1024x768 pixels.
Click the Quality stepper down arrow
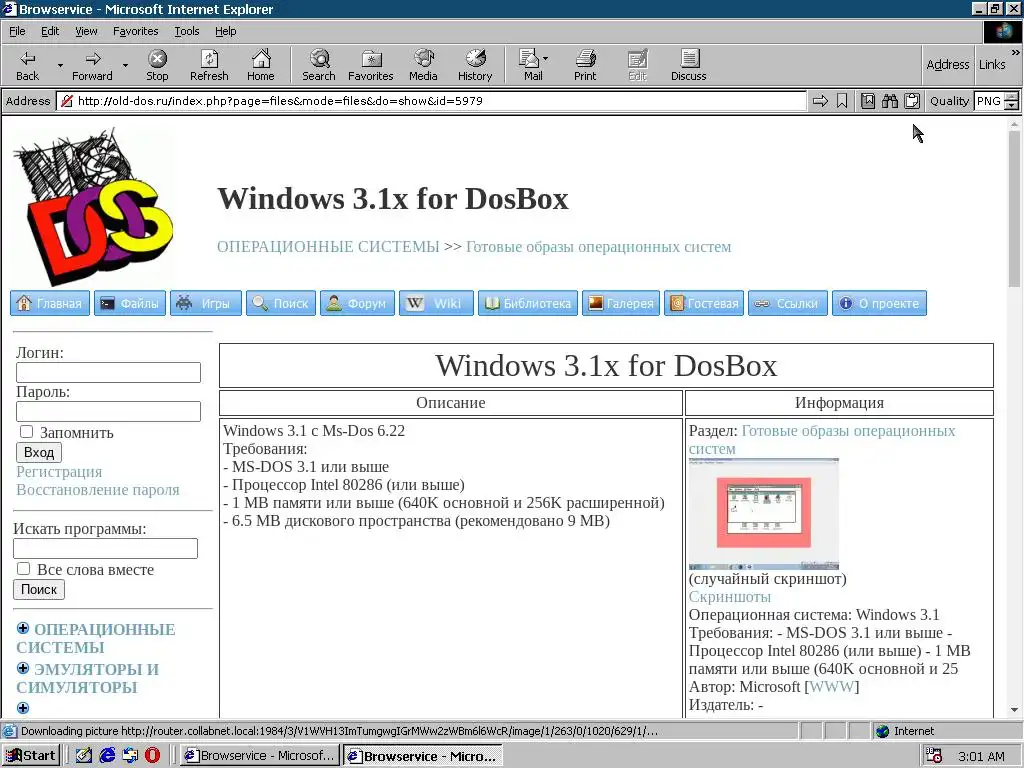click(1012, 105)
